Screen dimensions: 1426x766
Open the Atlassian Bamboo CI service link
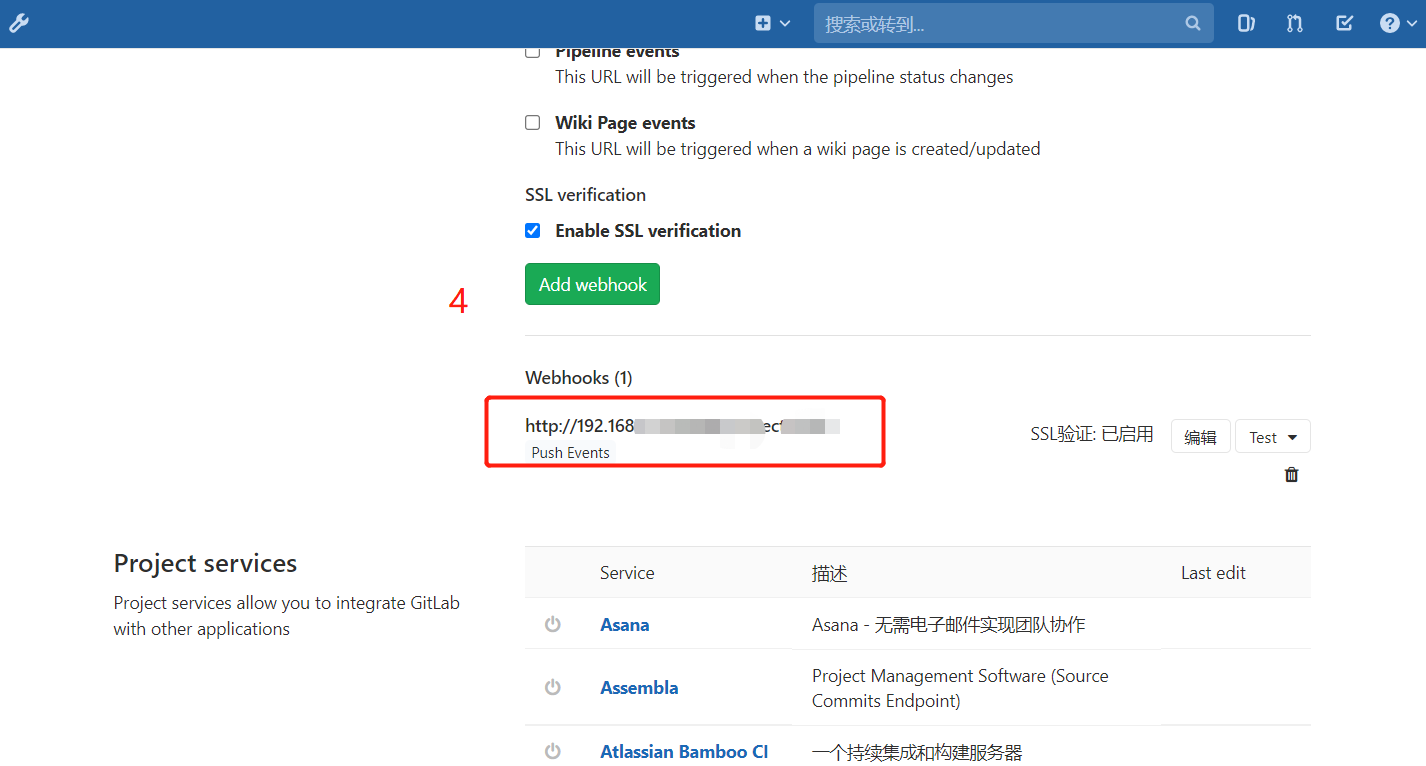684,752
